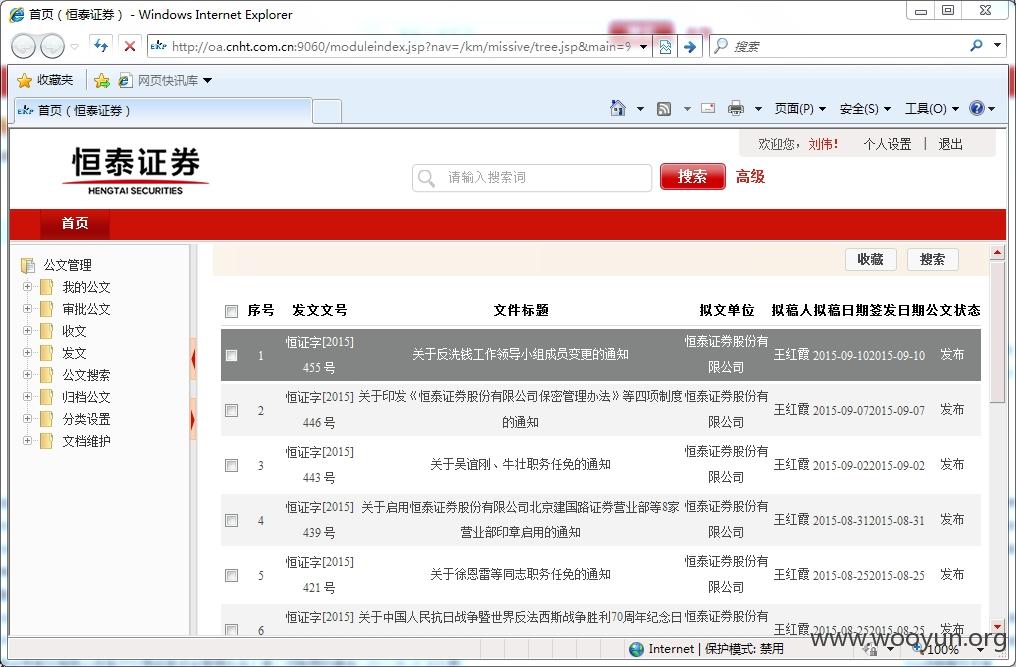1016x667 pixels.
Task: Open the 工具(O) menu
Action: tap(931, 109)
